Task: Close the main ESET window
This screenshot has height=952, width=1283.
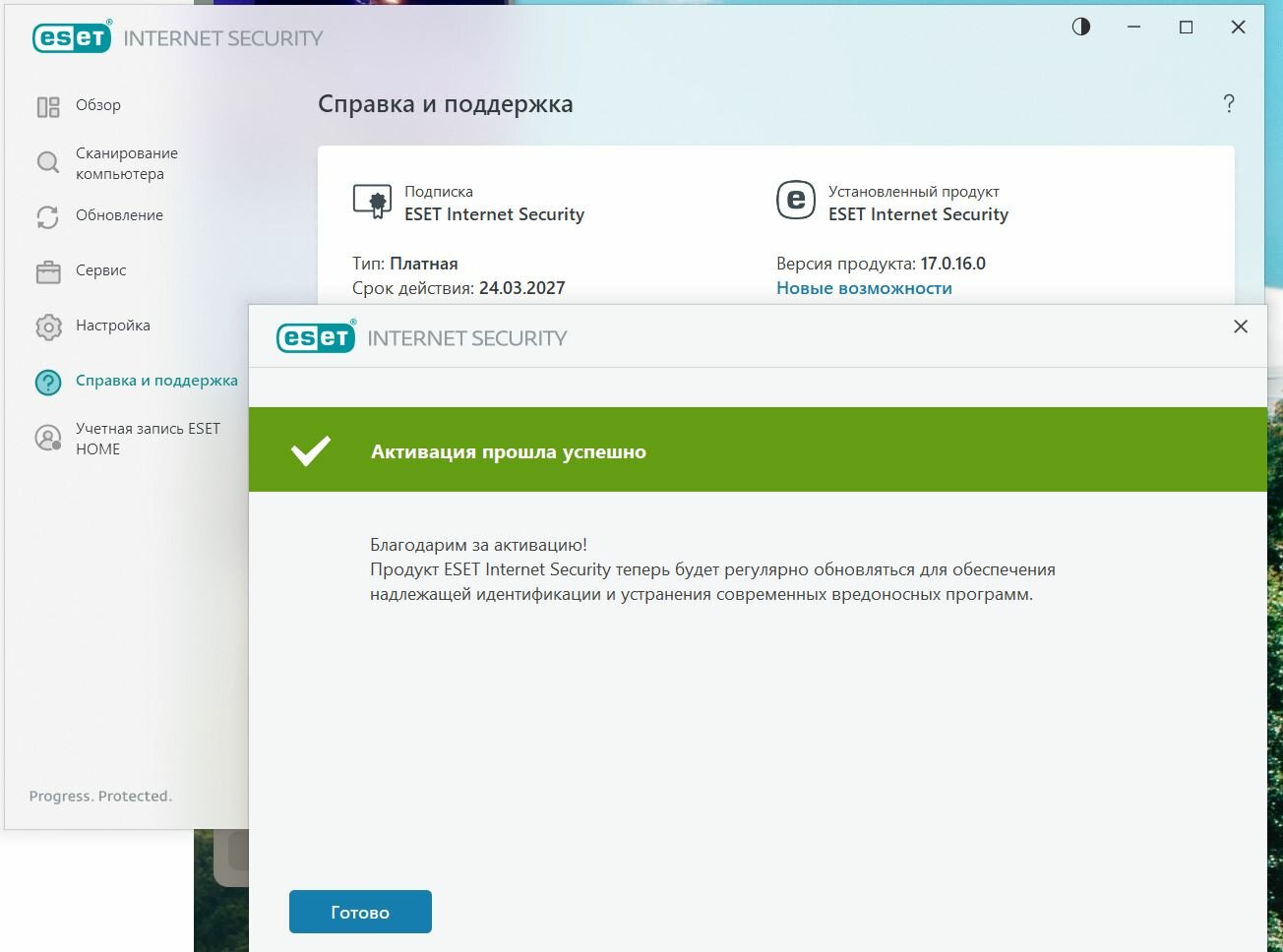Action: point(1239,28)
